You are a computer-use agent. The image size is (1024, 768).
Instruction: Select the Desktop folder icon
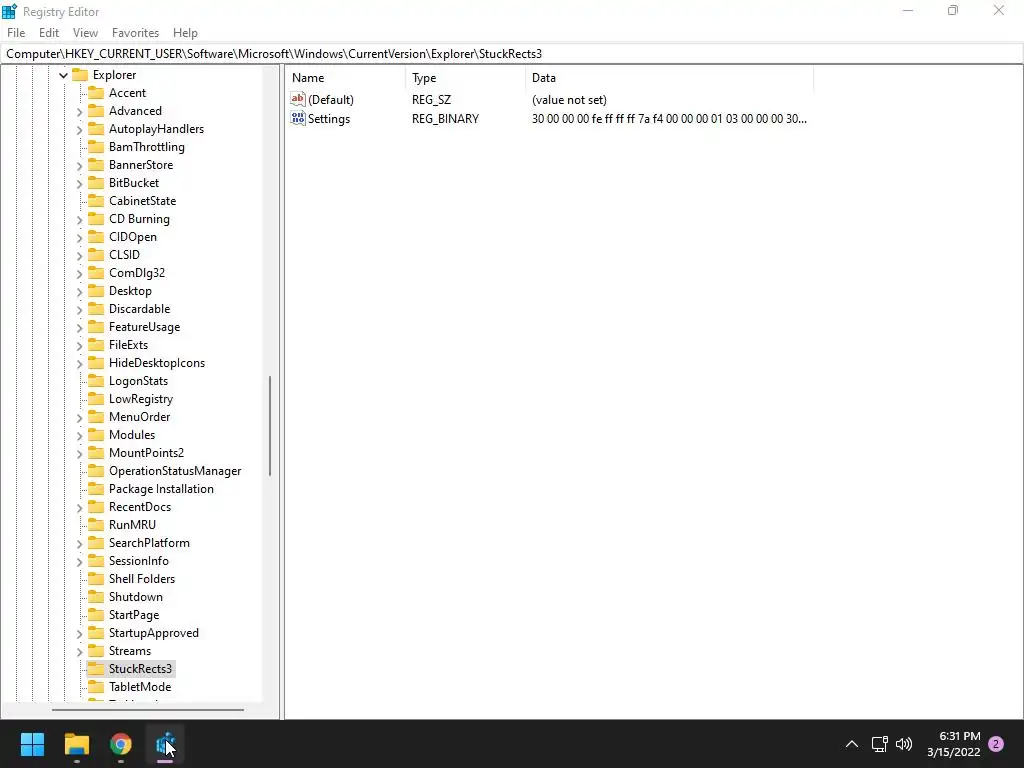pos(96,291)
